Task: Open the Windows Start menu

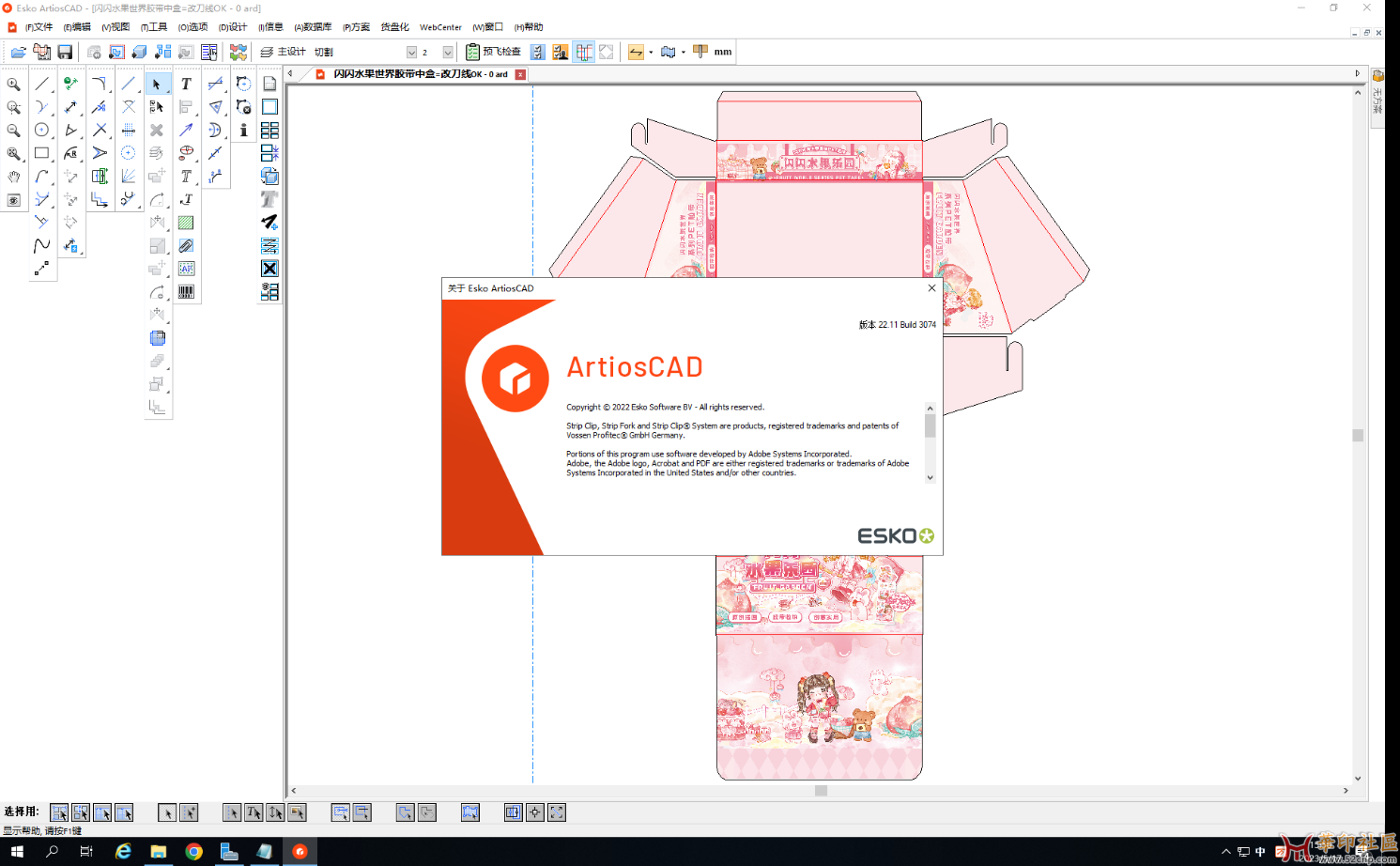Action: [x=17, y=852]
